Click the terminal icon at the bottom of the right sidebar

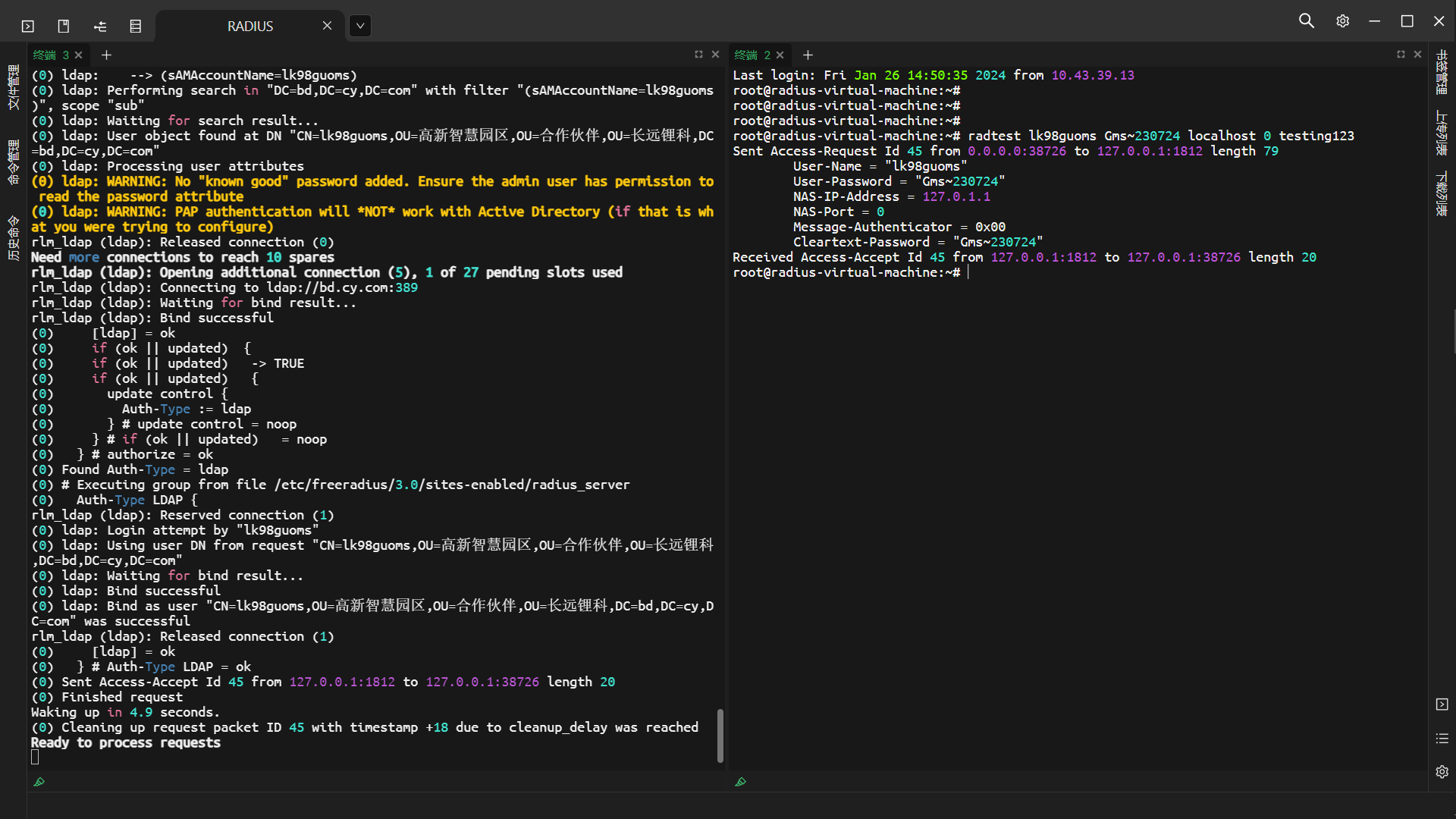pyautogui.click(x=1442, y=704)
